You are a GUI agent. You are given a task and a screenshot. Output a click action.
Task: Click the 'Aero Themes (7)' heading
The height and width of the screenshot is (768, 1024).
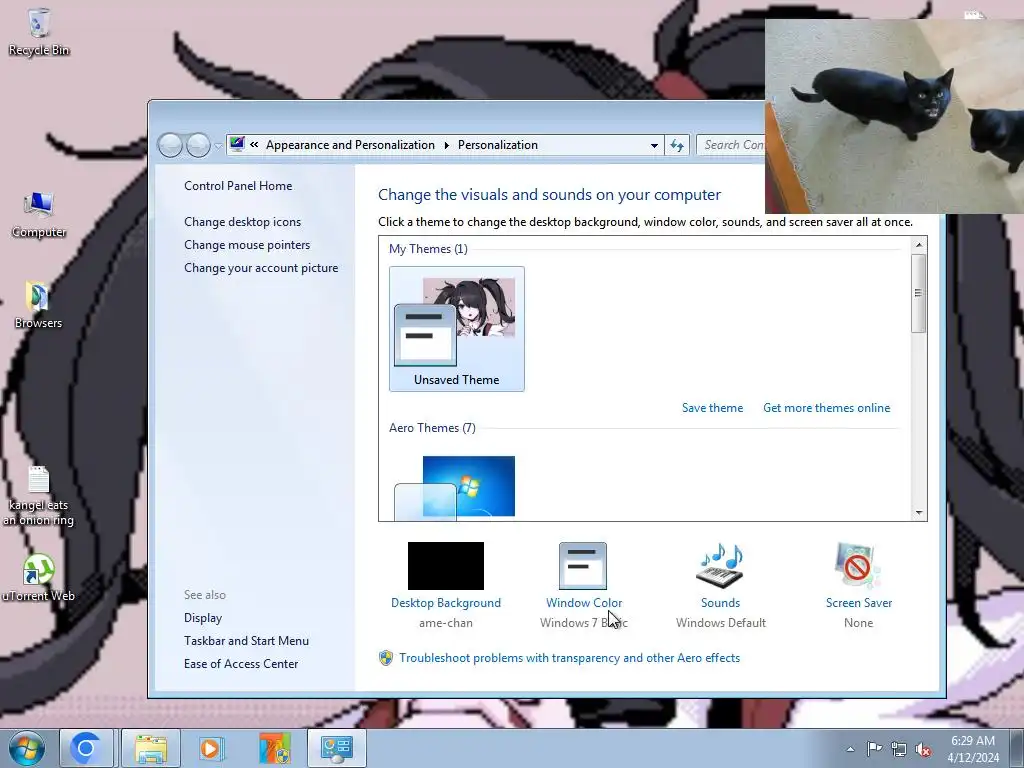(432, 428)
